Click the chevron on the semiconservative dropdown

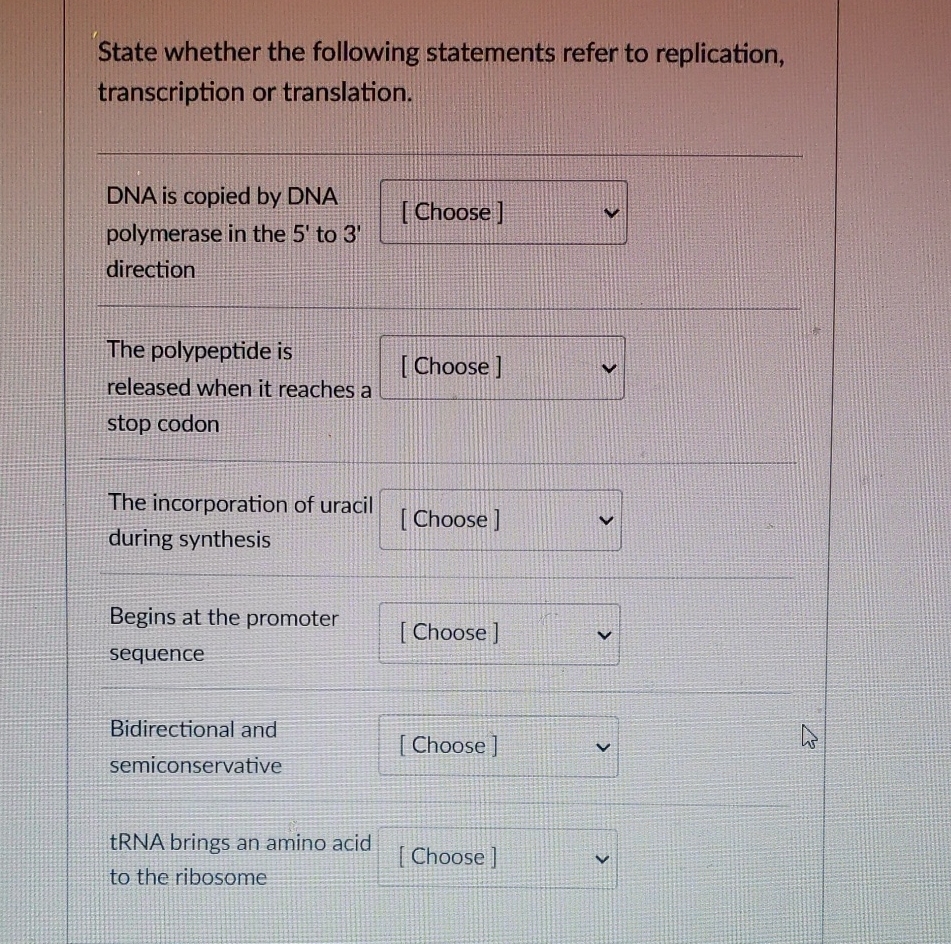pyautogui.click(x=601, y=745)
